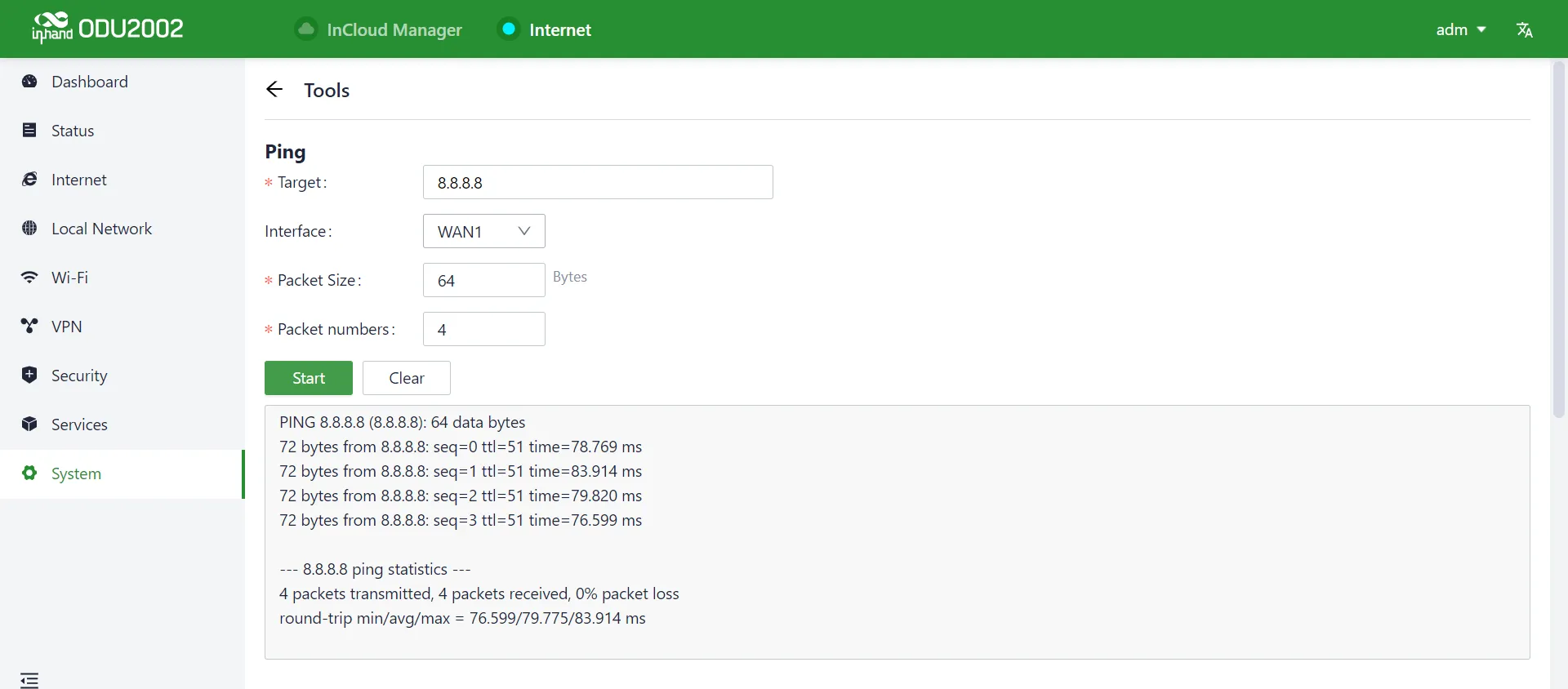
Task: Click the InCloud Manager cloud status icon
Action: pyautogui.click(x=306, y=29)
